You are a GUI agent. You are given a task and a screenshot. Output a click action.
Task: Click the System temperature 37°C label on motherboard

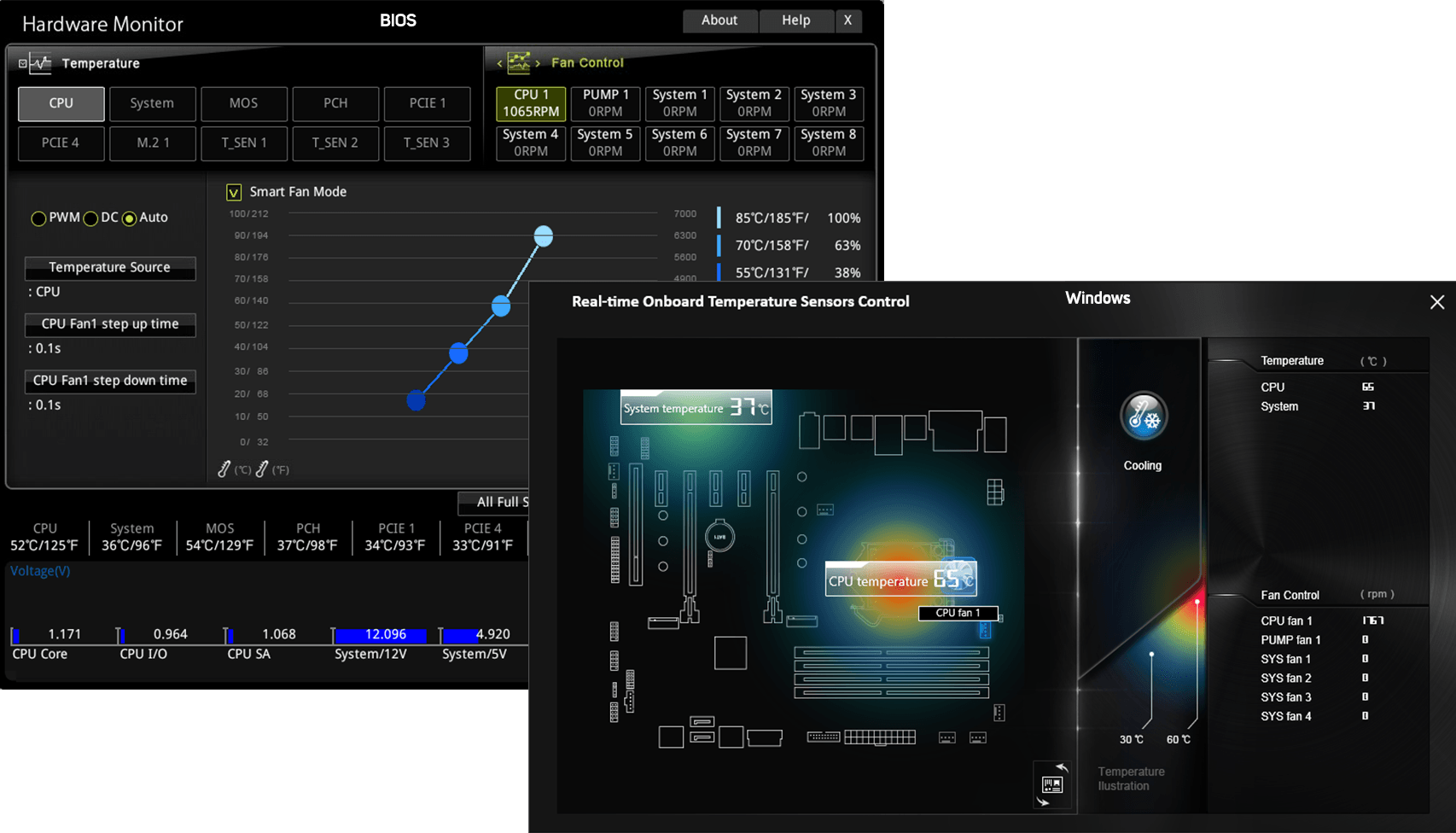click(696, 408)
